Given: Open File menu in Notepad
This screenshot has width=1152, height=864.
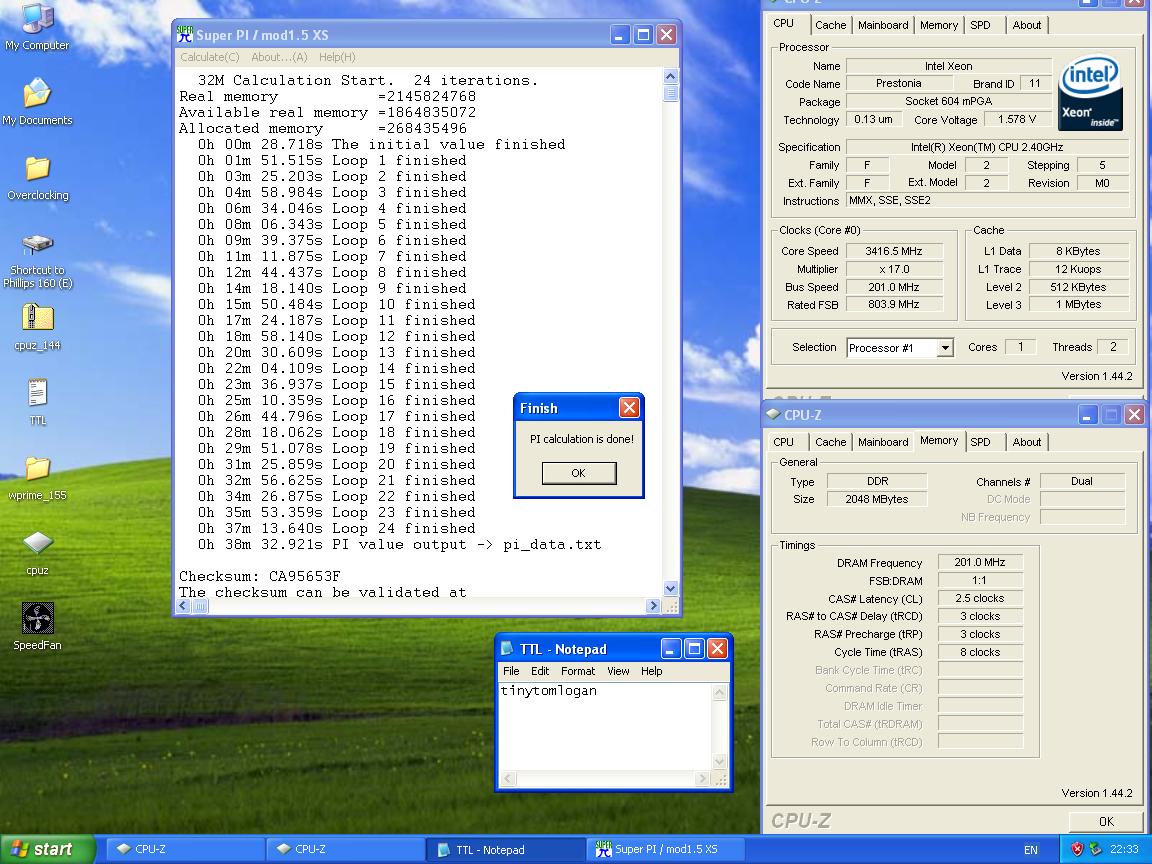Looking at the screenshot, I should pyautogui.click(x=511, y=671).
